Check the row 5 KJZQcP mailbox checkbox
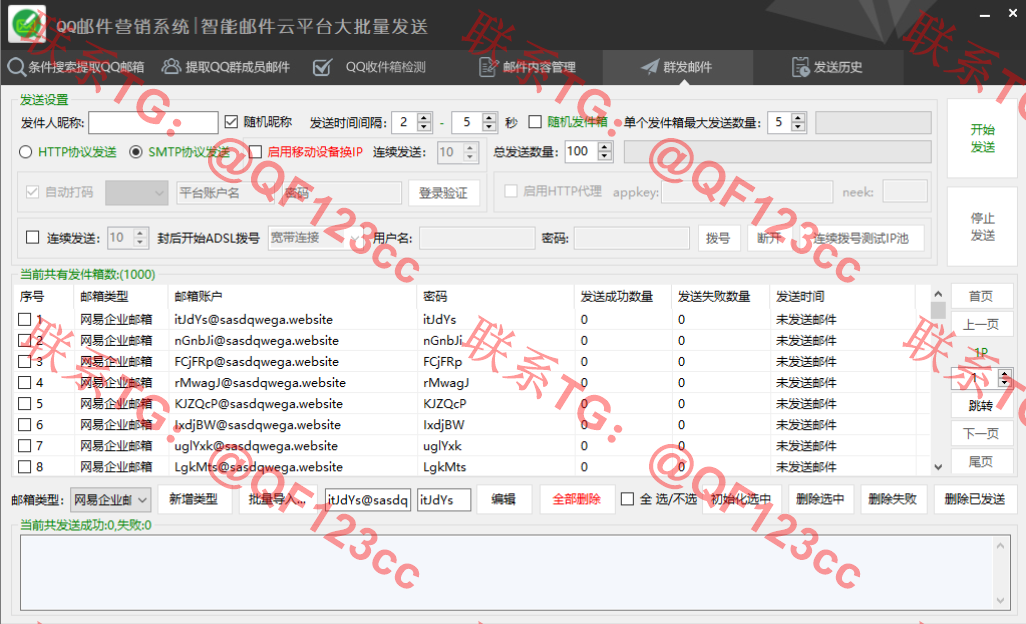 pos(25,404)
